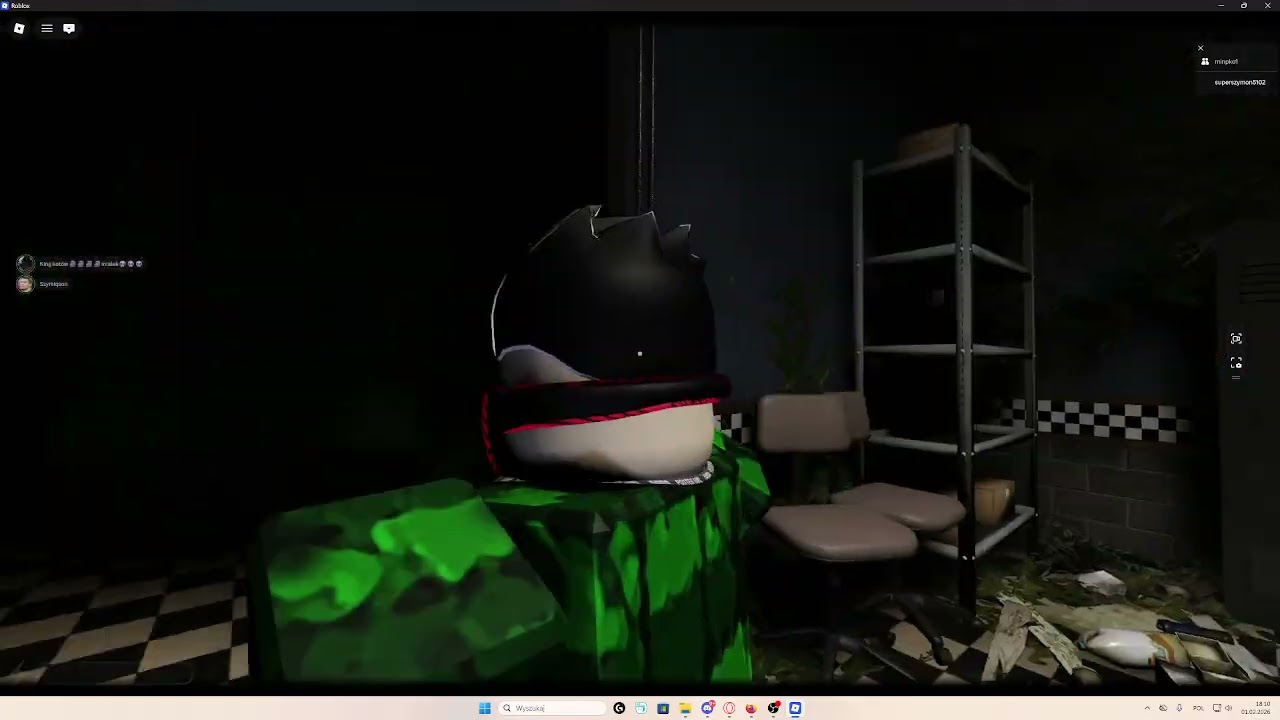Select player superszymon0102 in player list
1280x720 pixels.
pos(1240,82)
